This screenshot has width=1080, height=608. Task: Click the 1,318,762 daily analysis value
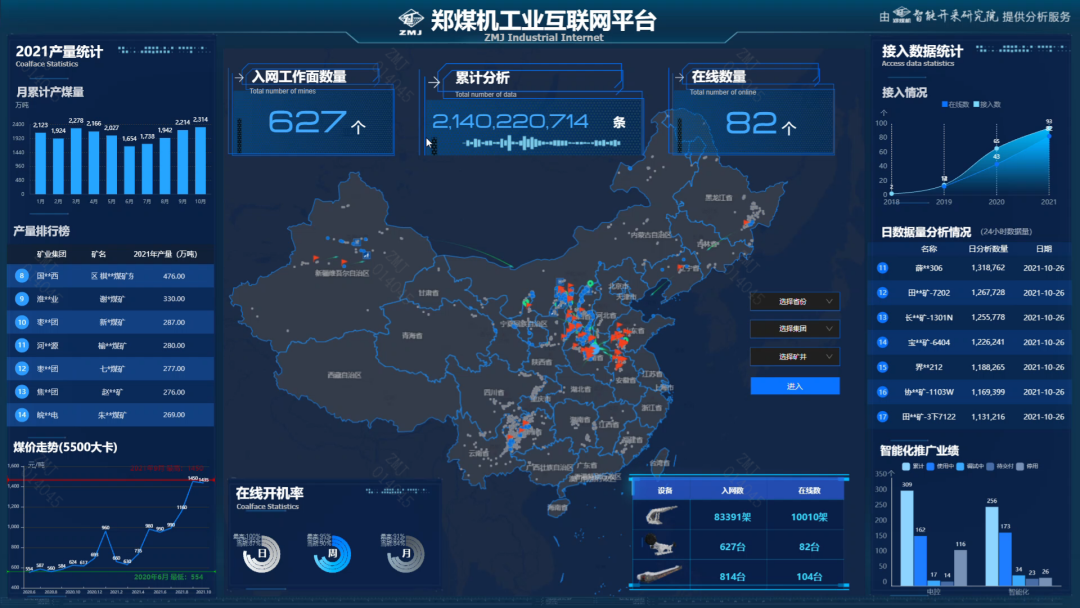(x=988, y=268)
